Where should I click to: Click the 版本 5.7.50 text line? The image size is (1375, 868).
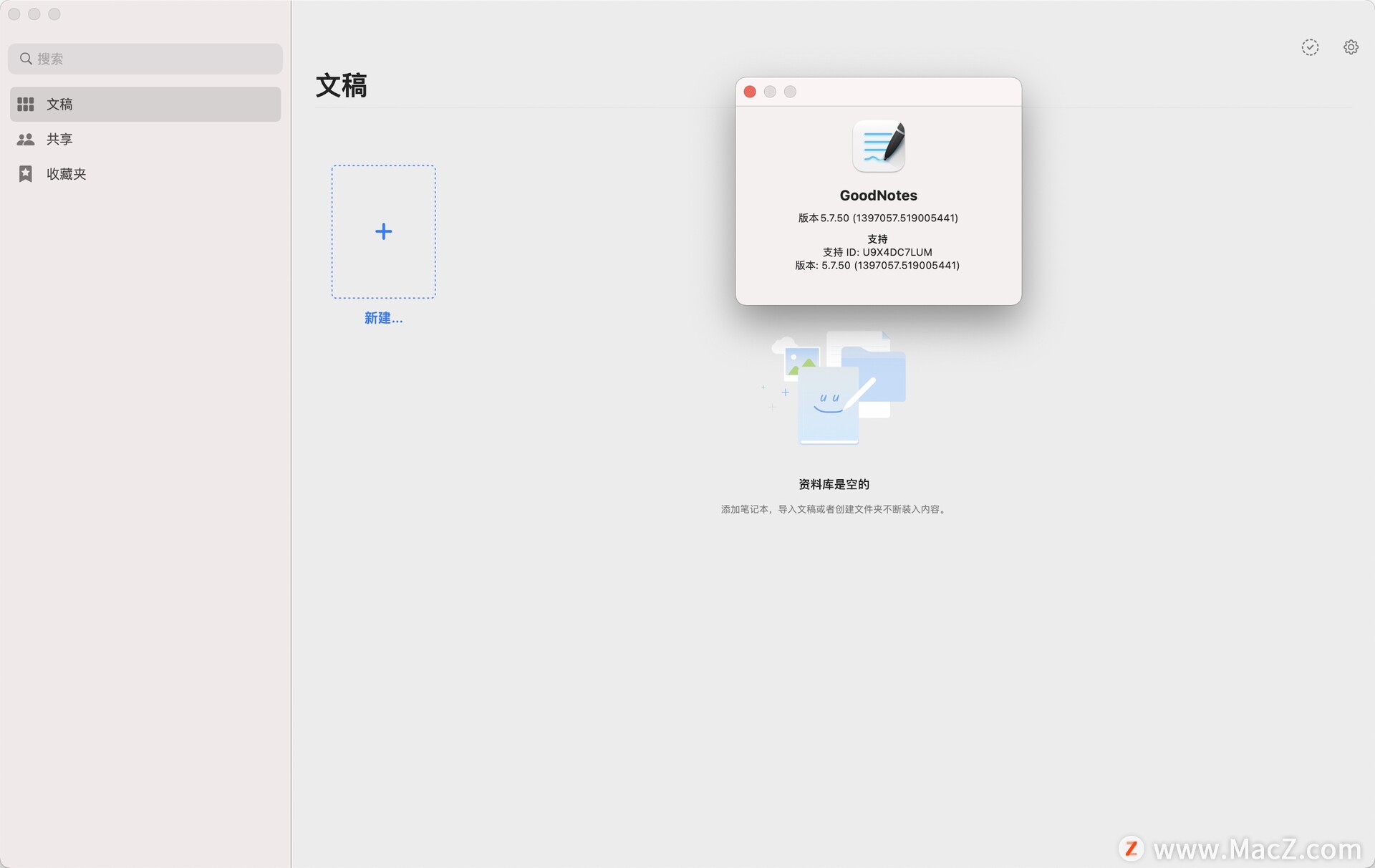[x=878, y=218]
